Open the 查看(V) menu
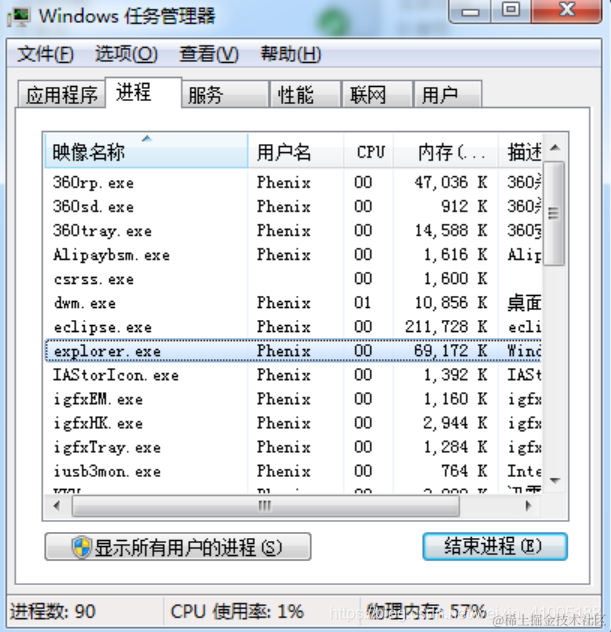611x632 pixels. (x=209, y=54)
